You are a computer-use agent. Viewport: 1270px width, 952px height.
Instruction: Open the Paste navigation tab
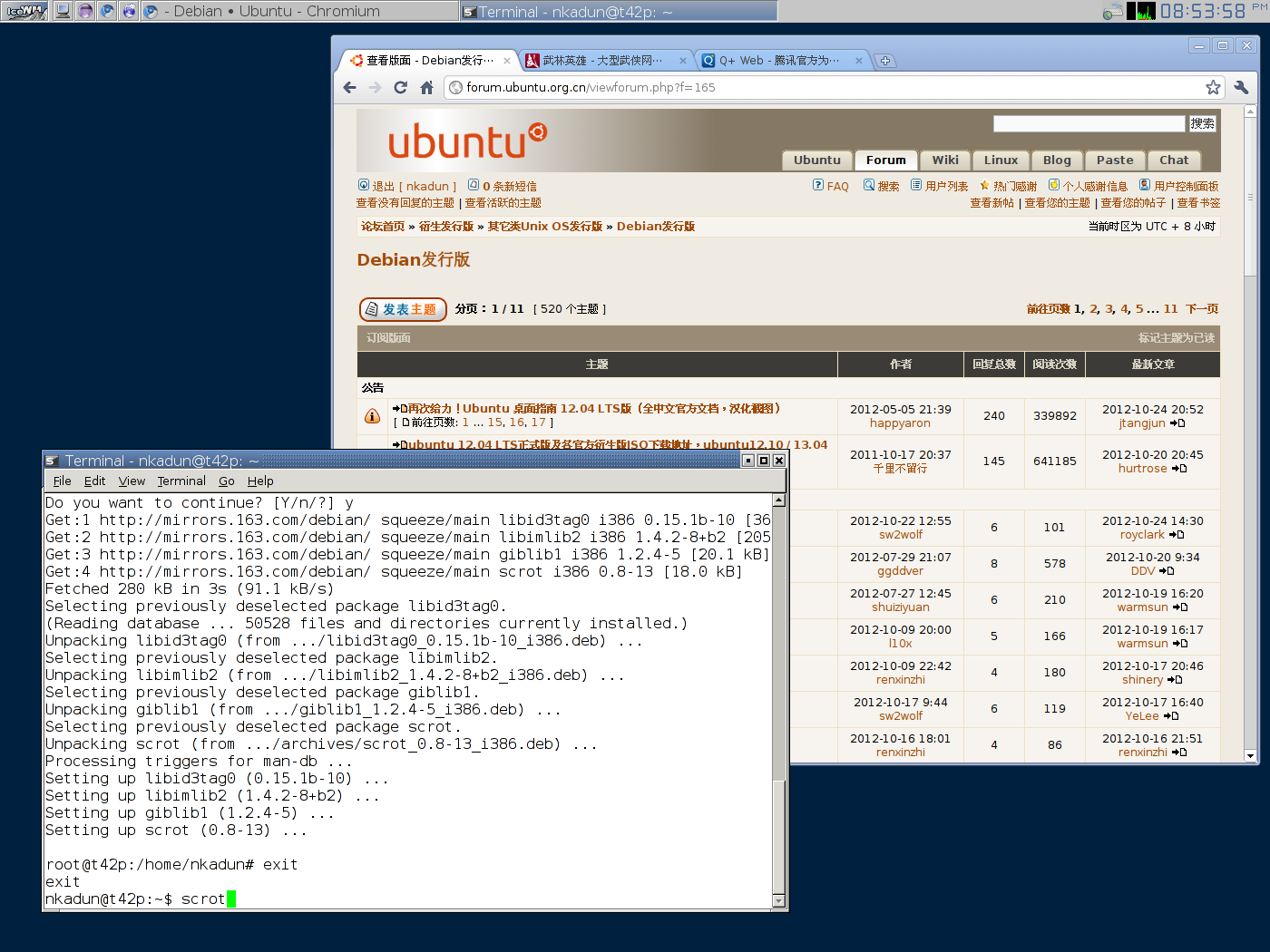tap(1115, 160)
